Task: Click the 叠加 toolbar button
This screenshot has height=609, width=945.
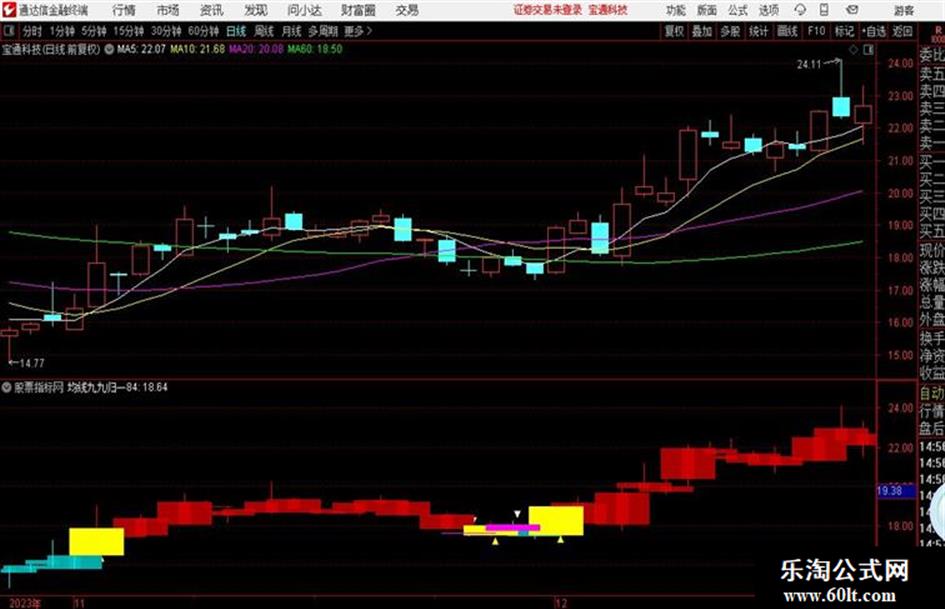Action: tap(702, 31)
